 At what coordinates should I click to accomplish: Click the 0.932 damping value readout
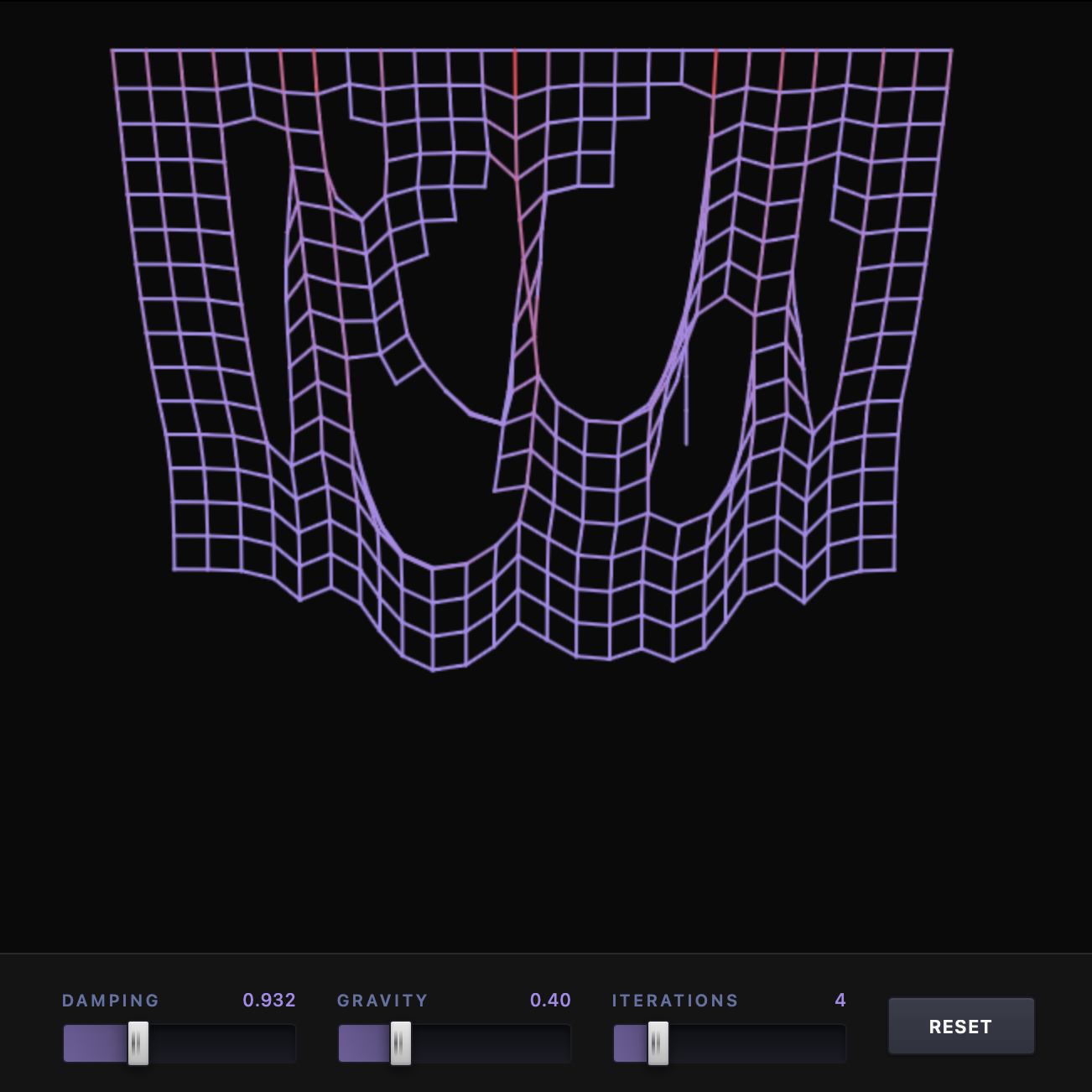pos(268,1000)
